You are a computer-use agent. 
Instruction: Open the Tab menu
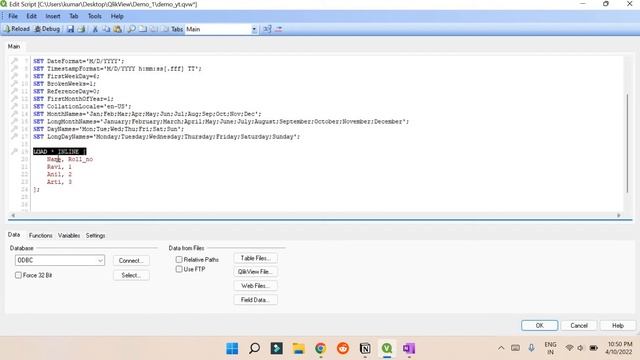tap(73, 16)
